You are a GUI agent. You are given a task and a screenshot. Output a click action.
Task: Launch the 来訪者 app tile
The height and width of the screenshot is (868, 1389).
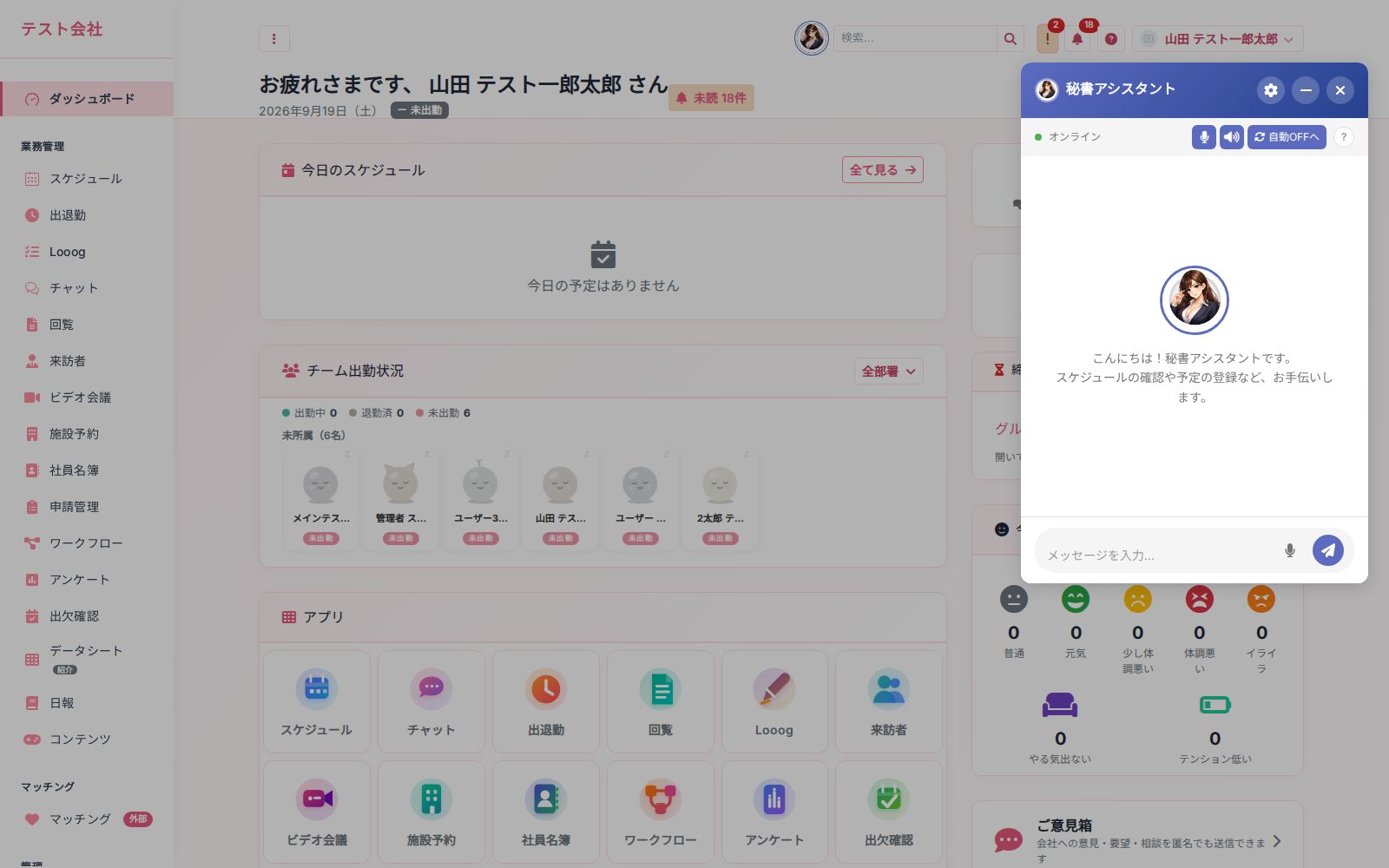tap(889, 701)
